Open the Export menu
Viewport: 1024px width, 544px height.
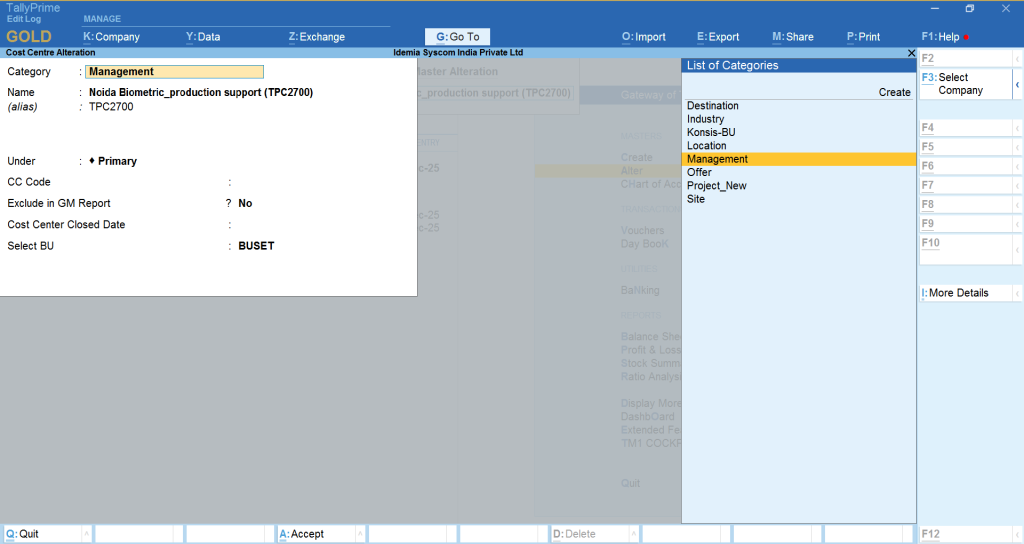tap(718, 37)
